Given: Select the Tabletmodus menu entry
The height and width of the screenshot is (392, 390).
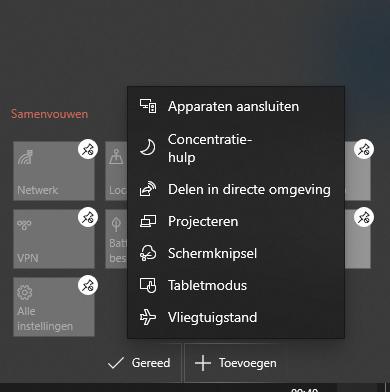Looking at the screenshot, I should pyautogui.click(x=236, y=285).
